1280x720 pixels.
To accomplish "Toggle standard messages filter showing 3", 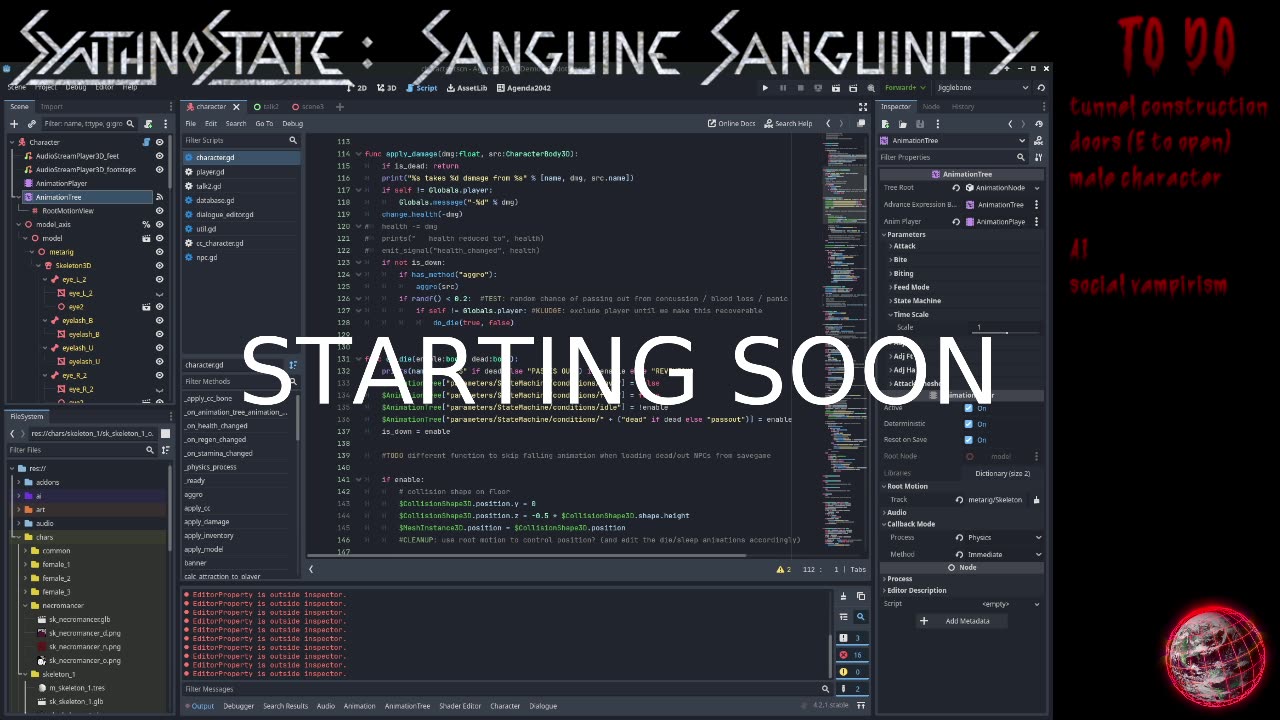I will [x=851, y=638].
